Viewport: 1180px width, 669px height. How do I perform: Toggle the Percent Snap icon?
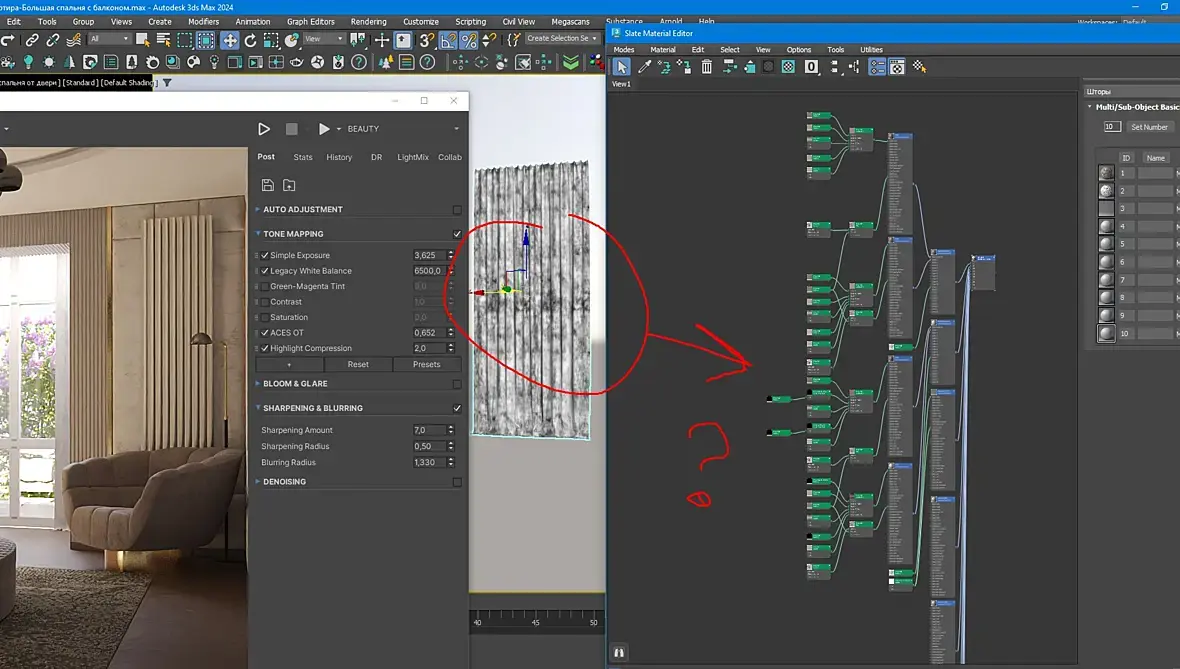(x=468, y=40)
